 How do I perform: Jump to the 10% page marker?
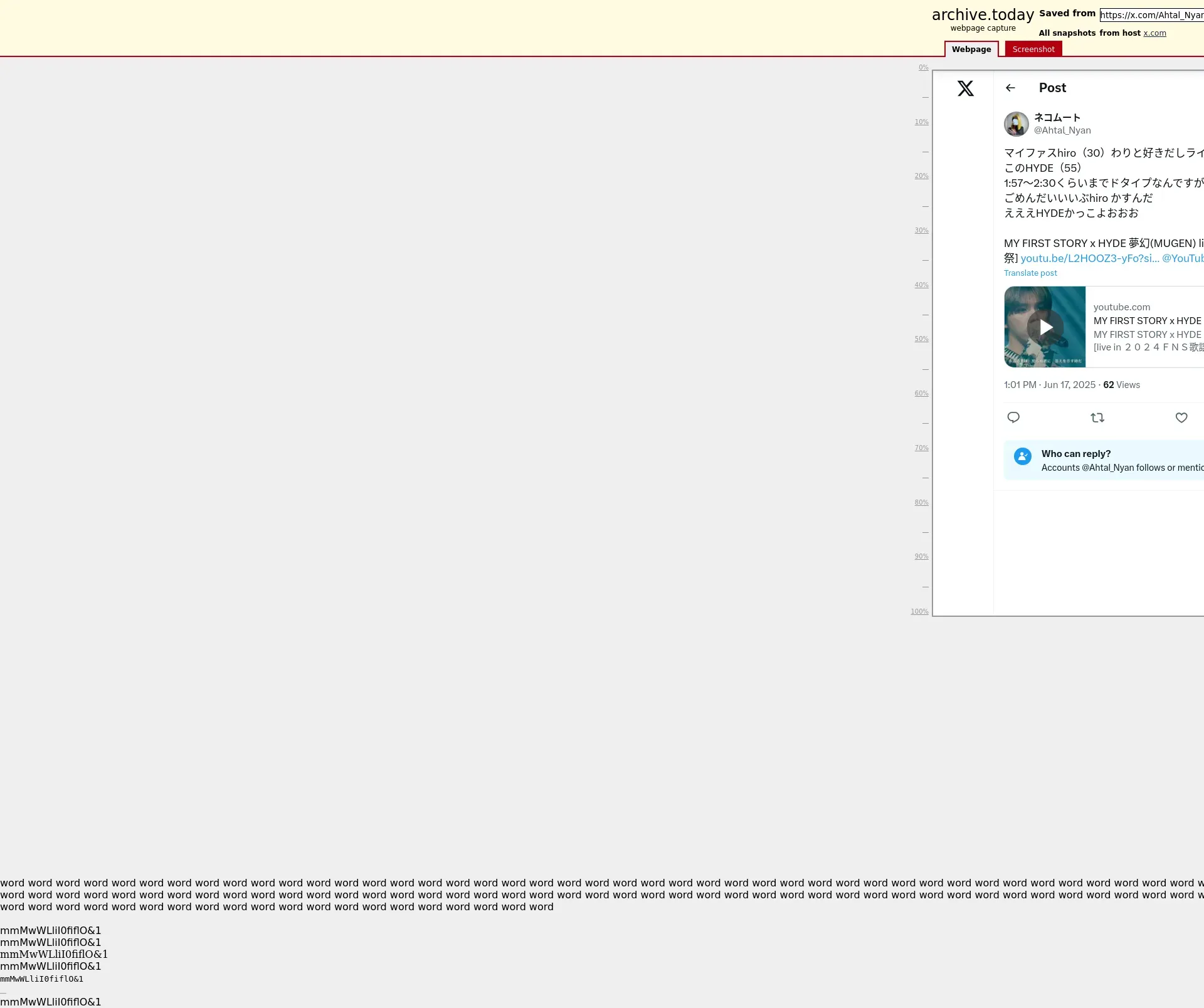(921, 122)
